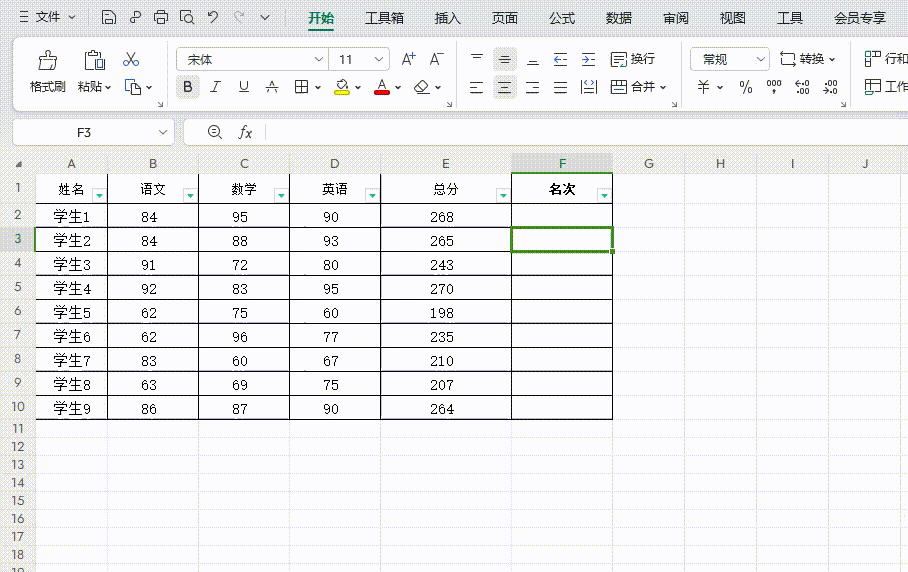Toggle Italic formatting

point(215,87)
